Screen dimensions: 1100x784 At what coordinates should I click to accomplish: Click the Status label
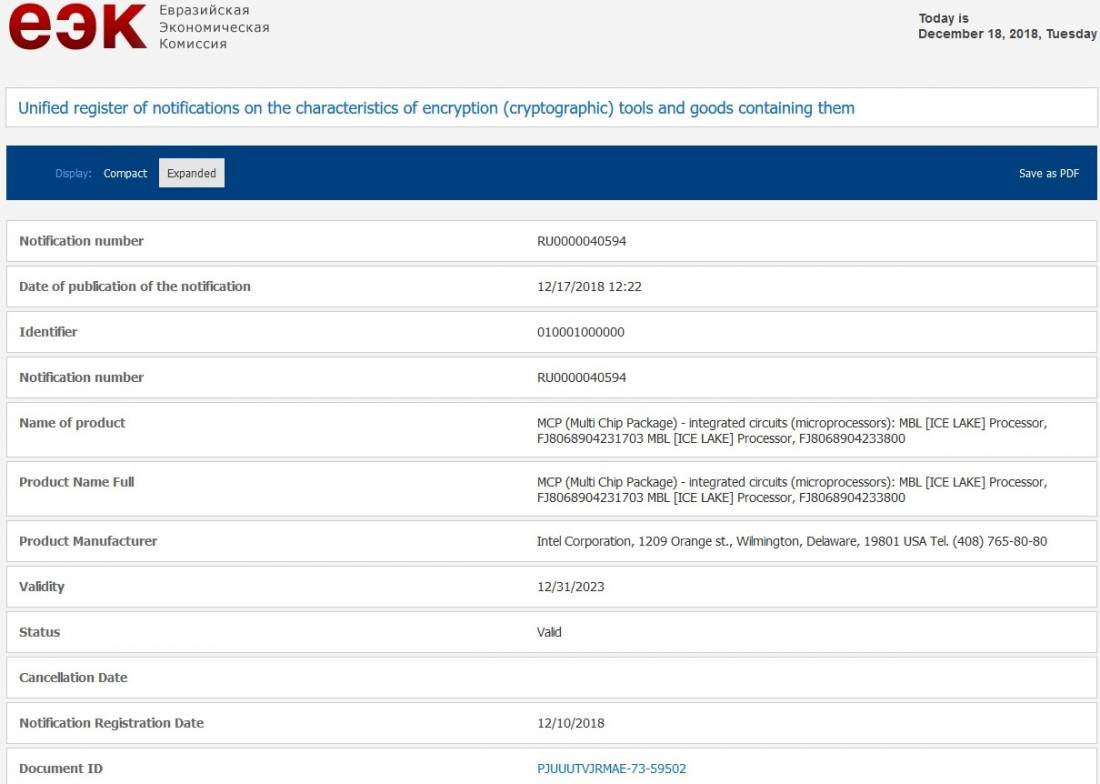coord(39,632)
